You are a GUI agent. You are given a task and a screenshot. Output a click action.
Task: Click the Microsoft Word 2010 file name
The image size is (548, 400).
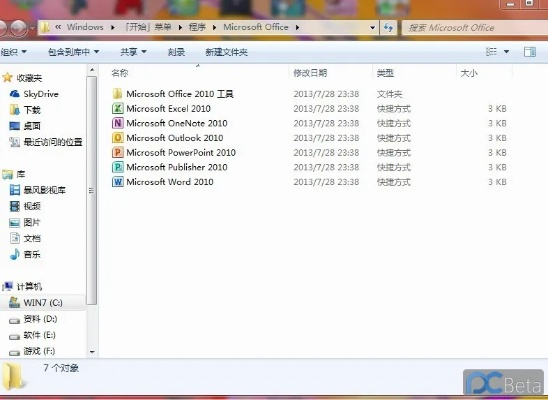click(170, 182)
